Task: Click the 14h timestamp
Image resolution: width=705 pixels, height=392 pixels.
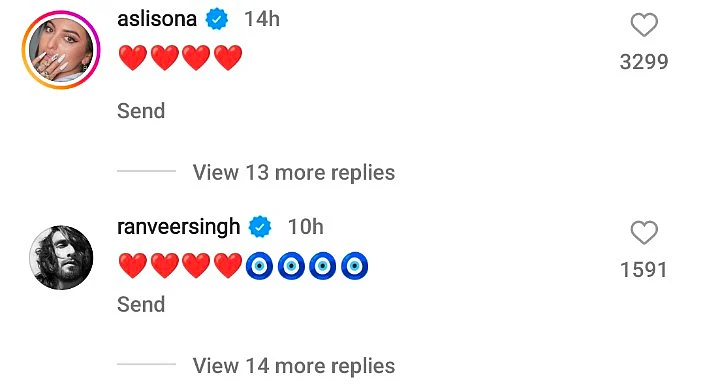Action: point(262,19)
